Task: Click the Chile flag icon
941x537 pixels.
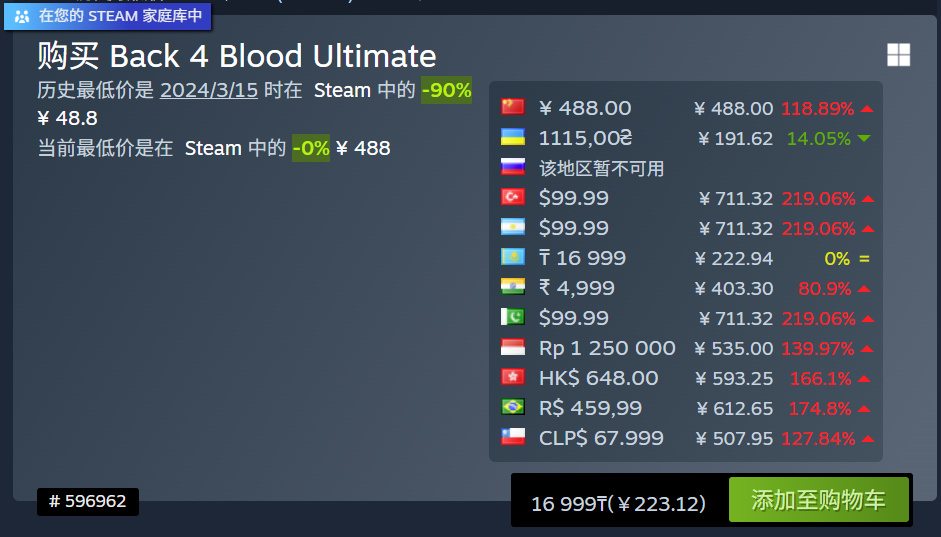Action: pyautogui.click(x=512, y=437)
